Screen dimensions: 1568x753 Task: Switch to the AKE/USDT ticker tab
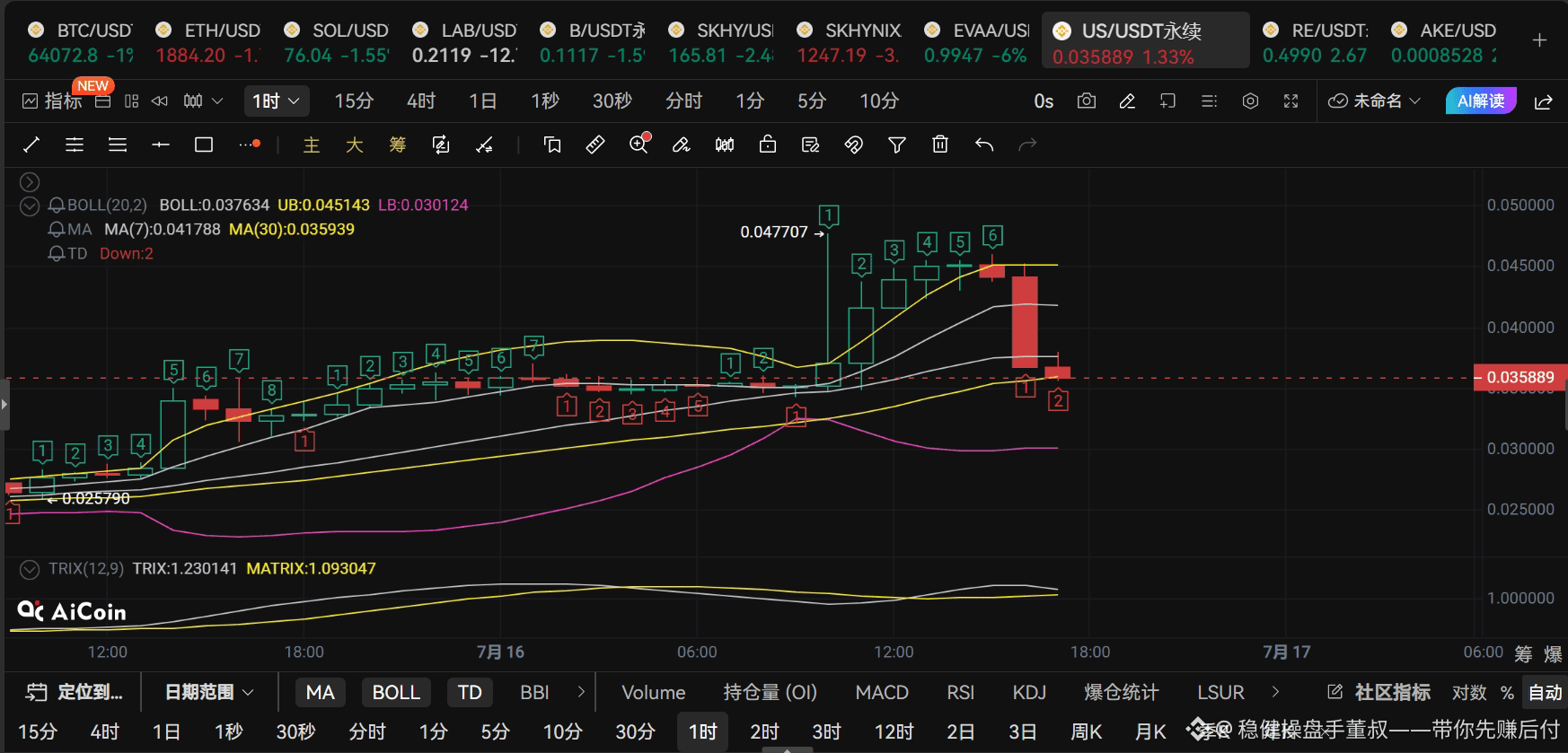tap(1445, 42)
